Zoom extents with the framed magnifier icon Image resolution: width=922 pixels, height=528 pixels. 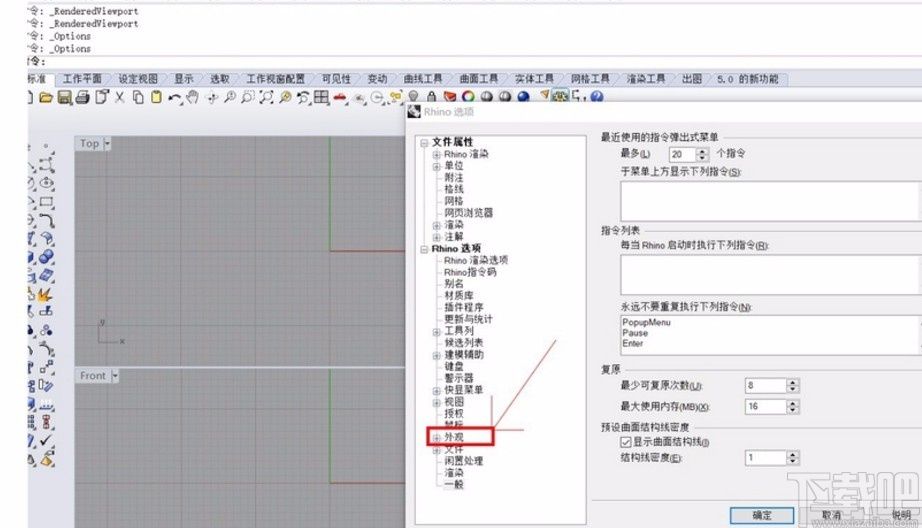pyautogui.click(x=266, y=97)
